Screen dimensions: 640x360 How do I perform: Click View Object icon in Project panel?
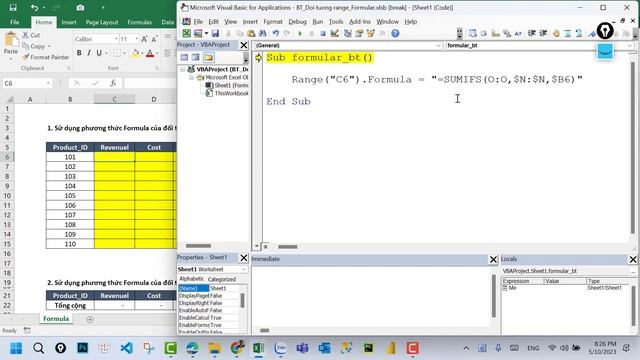click(196, 57)
